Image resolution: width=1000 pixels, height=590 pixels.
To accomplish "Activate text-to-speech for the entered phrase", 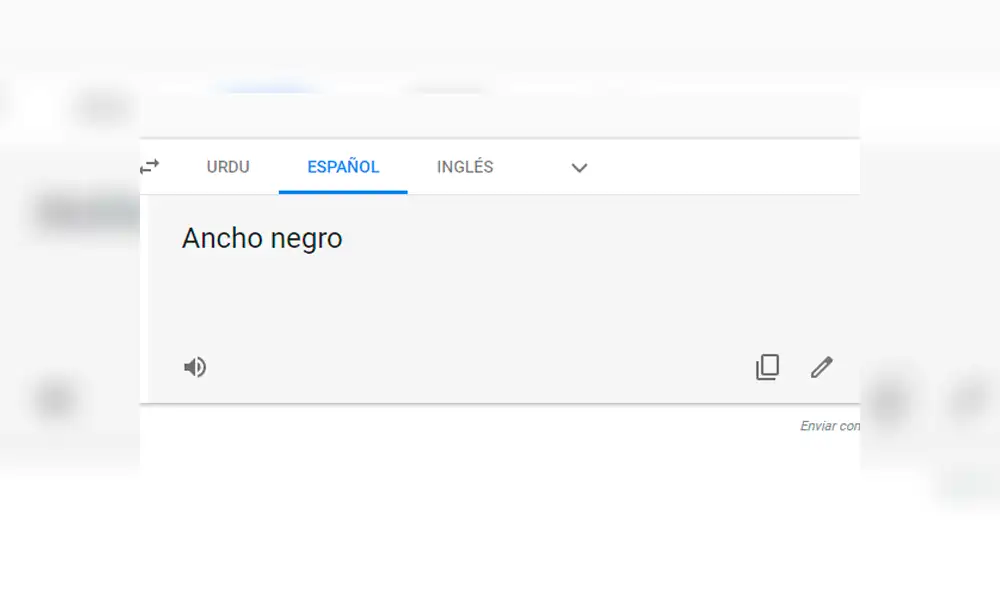I will (195, 367).
